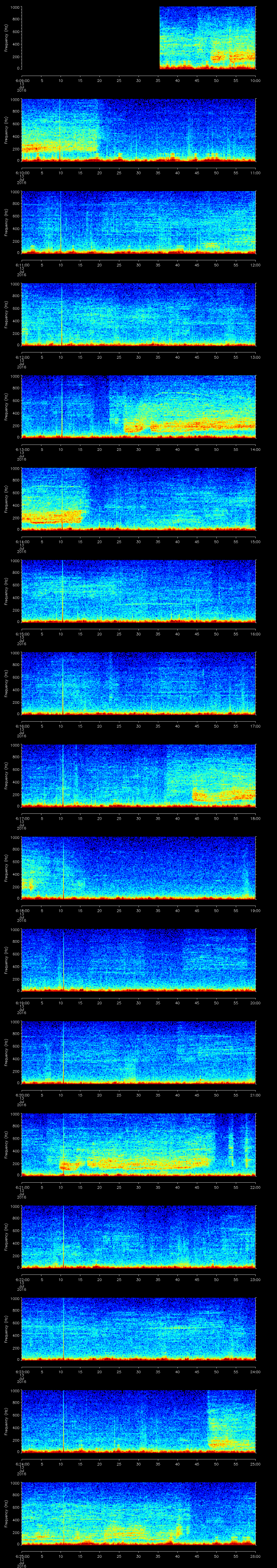The width and height of the screenshot is (277, 1568).
Task: Select the 6:25:00 time axis label
Action: point(21,1556)
